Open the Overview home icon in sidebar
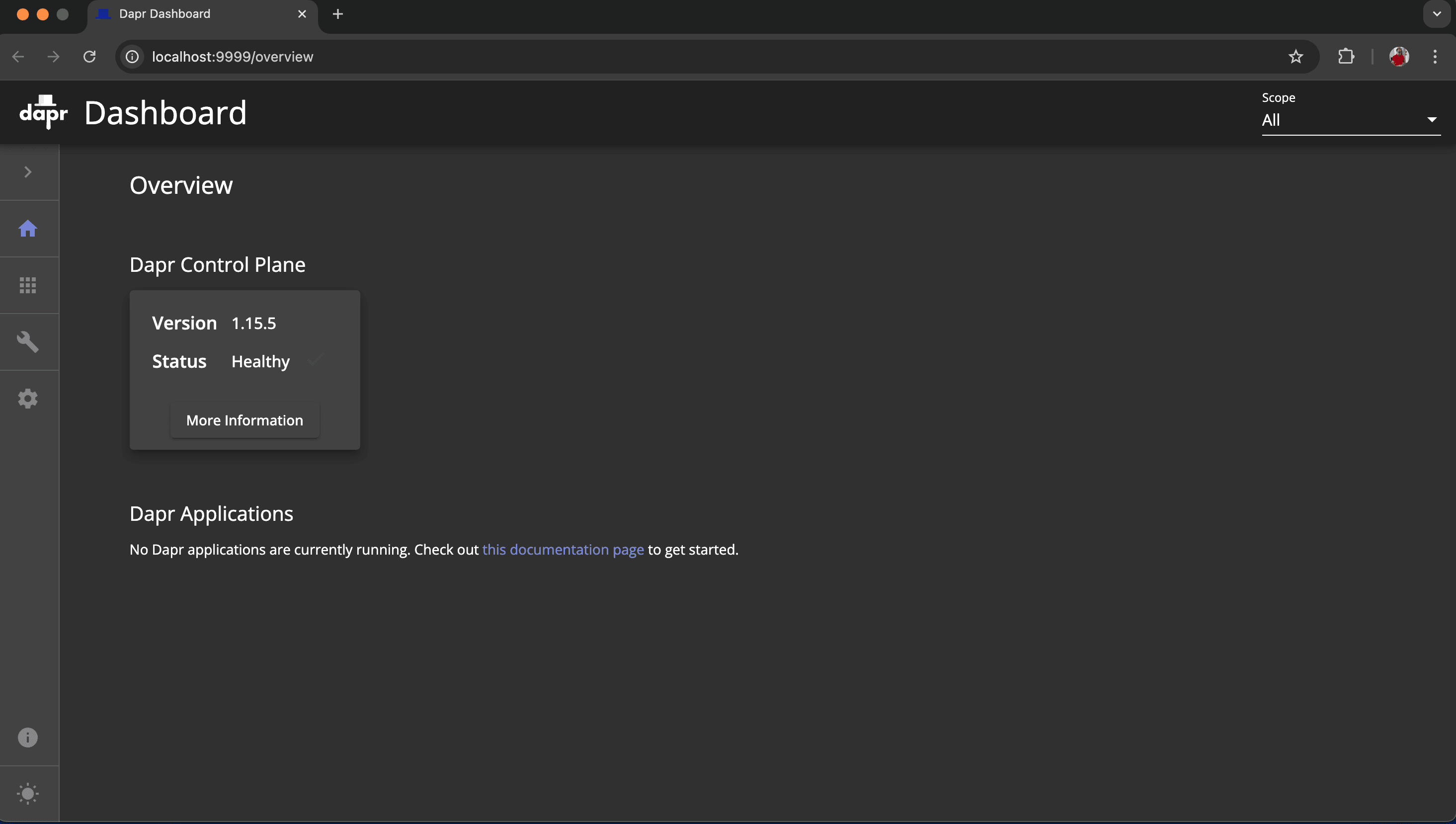 pyautogui.click(x=28, y=229)
